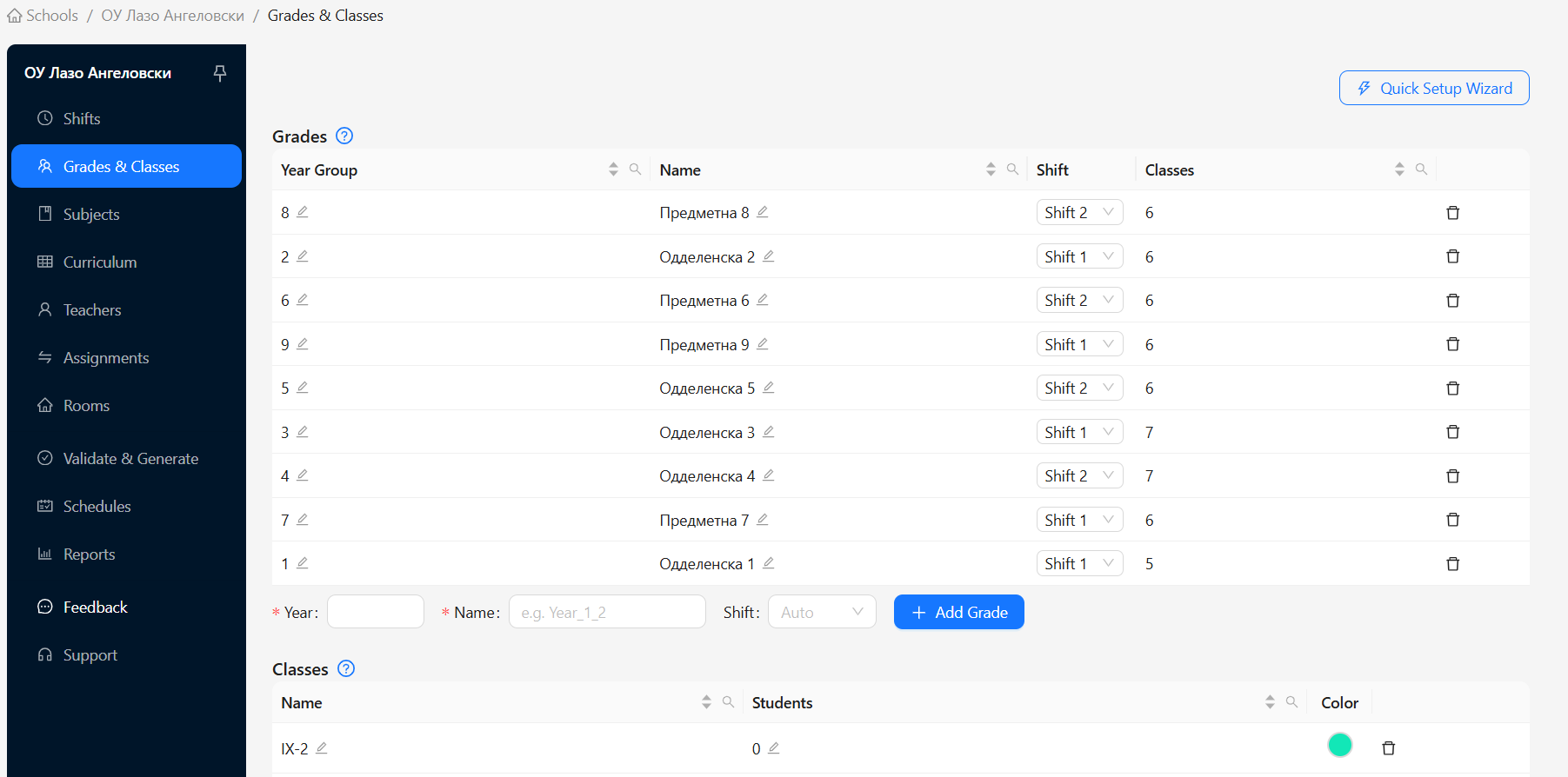This screenshot has height=777, width=1568.
Task: Delete the Одделенска 1 grade row
Action: [x=1452, y=564]
